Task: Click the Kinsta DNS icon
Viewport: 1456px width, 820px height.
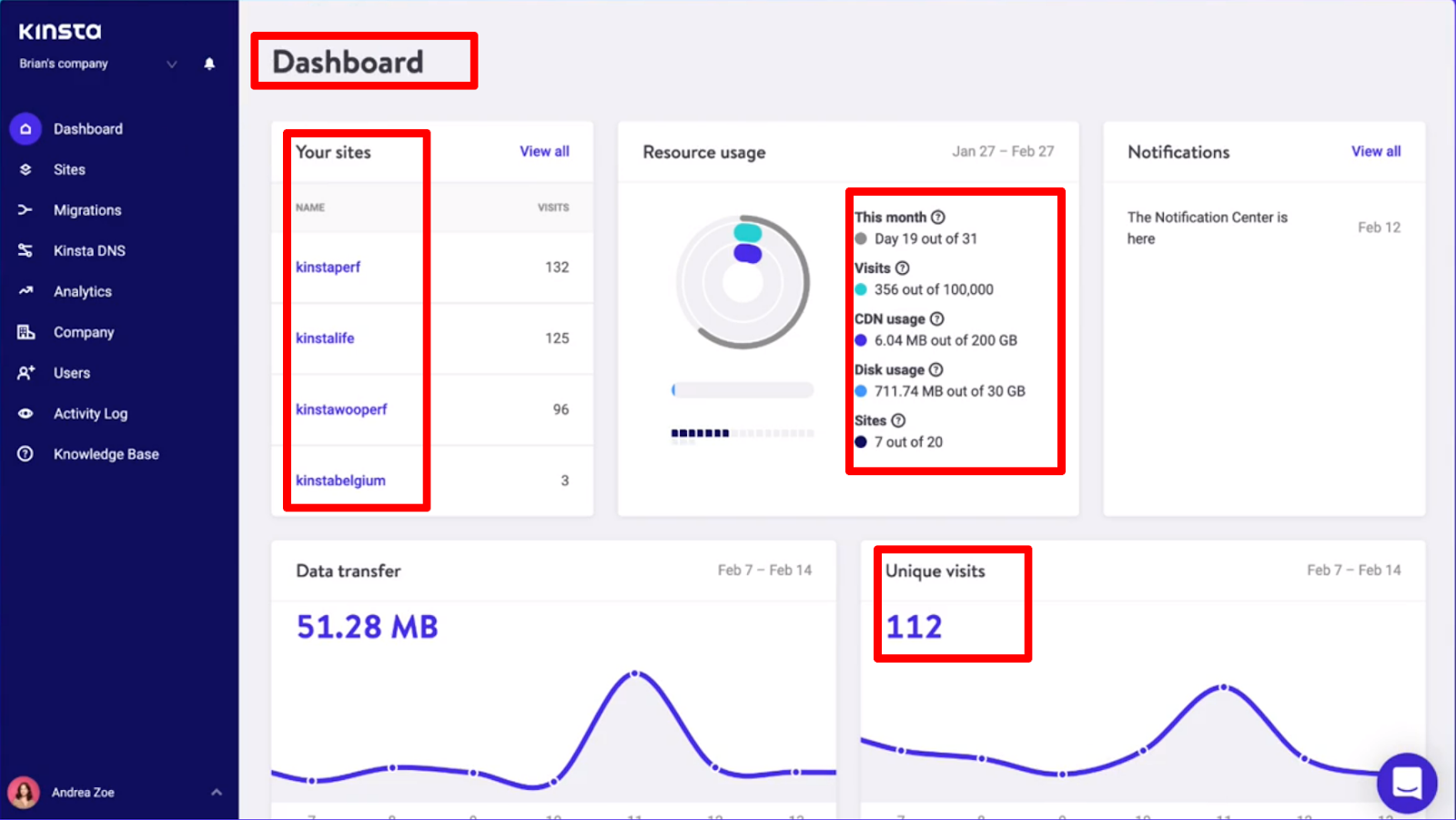Action: tap(25, 250)
